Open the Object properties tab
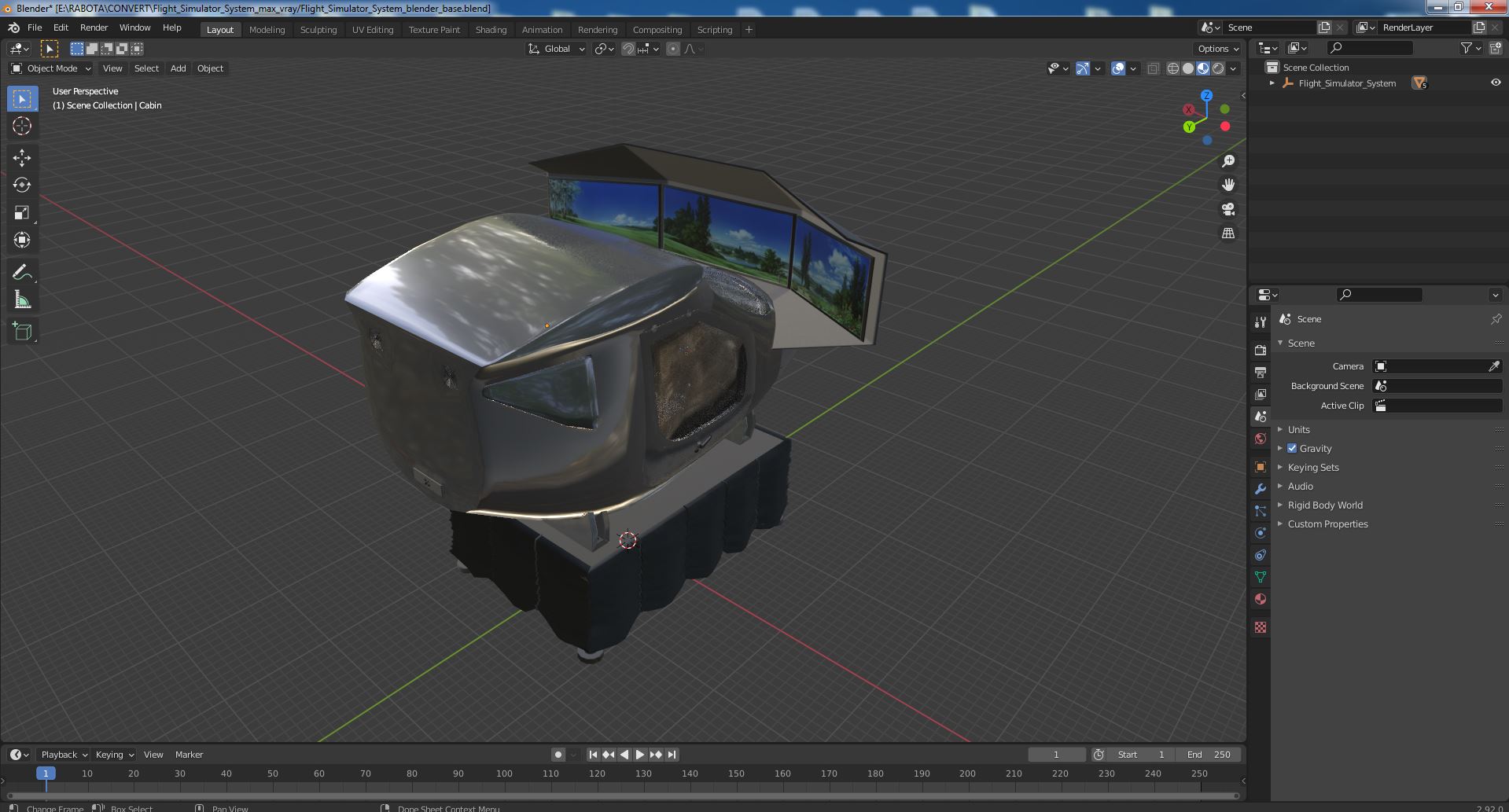This screenshot has width=1509, height=812. (x=1261, y=467)
